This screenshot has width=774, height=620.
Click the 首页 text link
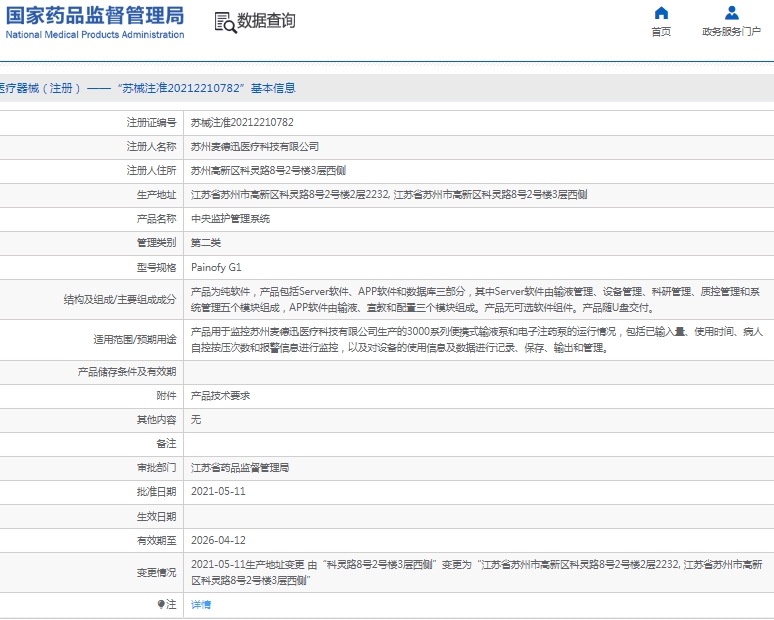point(661,32)
